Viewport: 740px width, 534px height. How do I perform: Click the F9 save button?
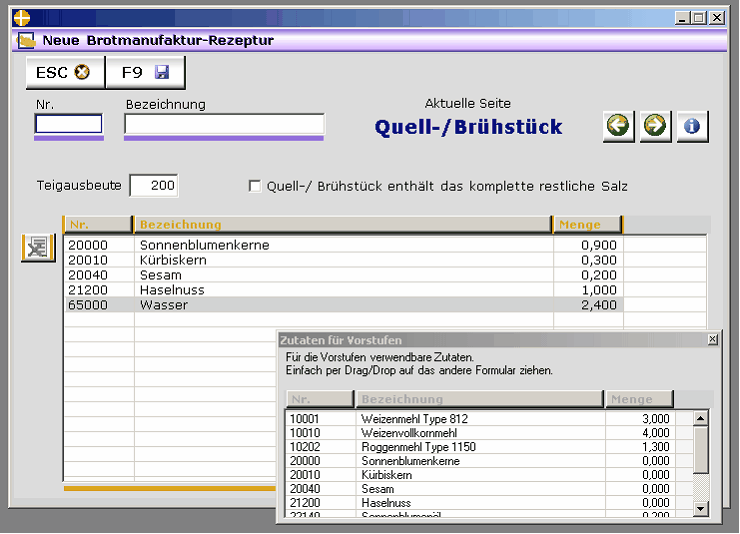click(145, 73)
